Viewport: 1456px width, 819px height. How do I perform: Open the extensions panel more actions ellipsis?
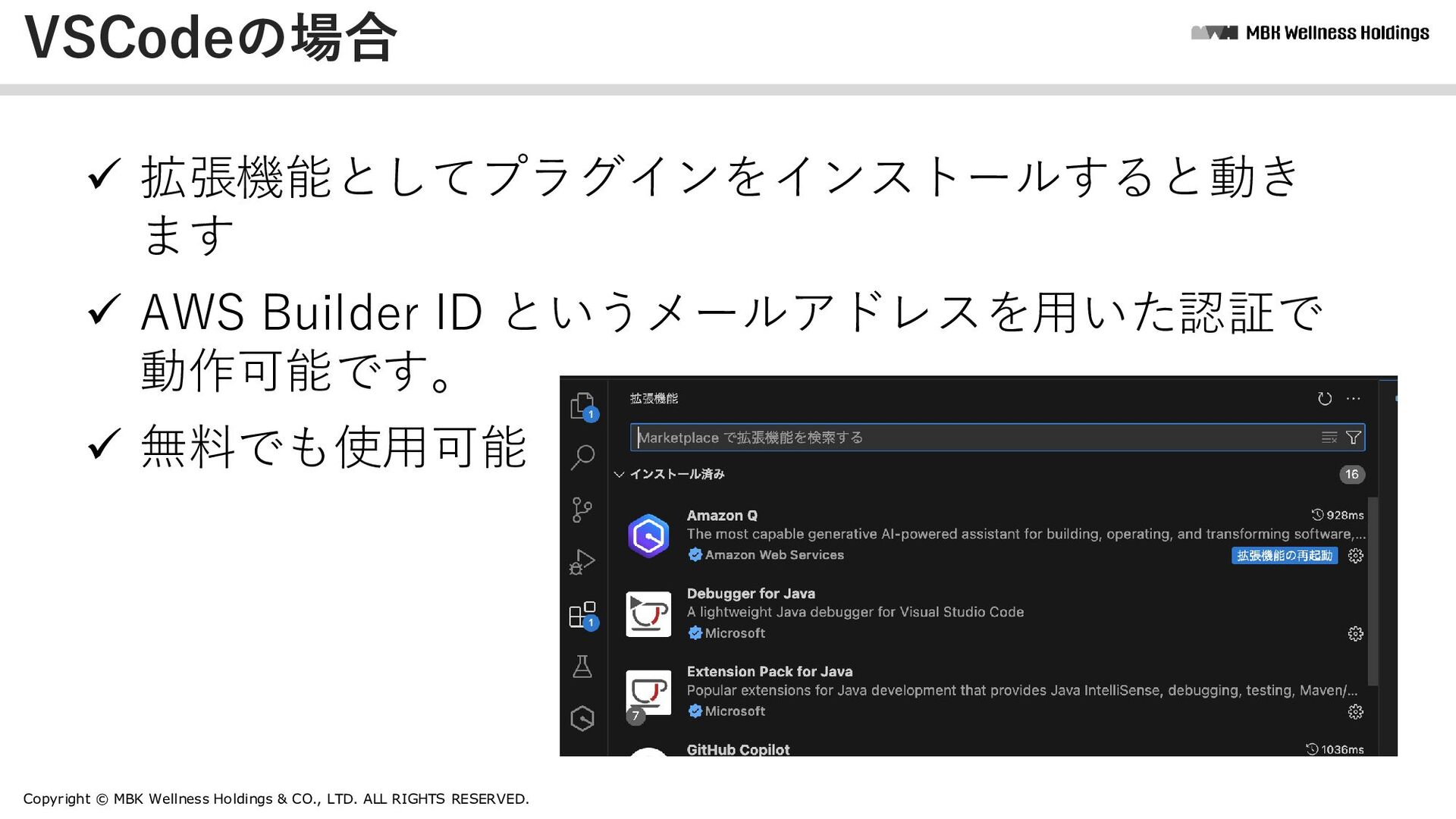coord(1354,399)
